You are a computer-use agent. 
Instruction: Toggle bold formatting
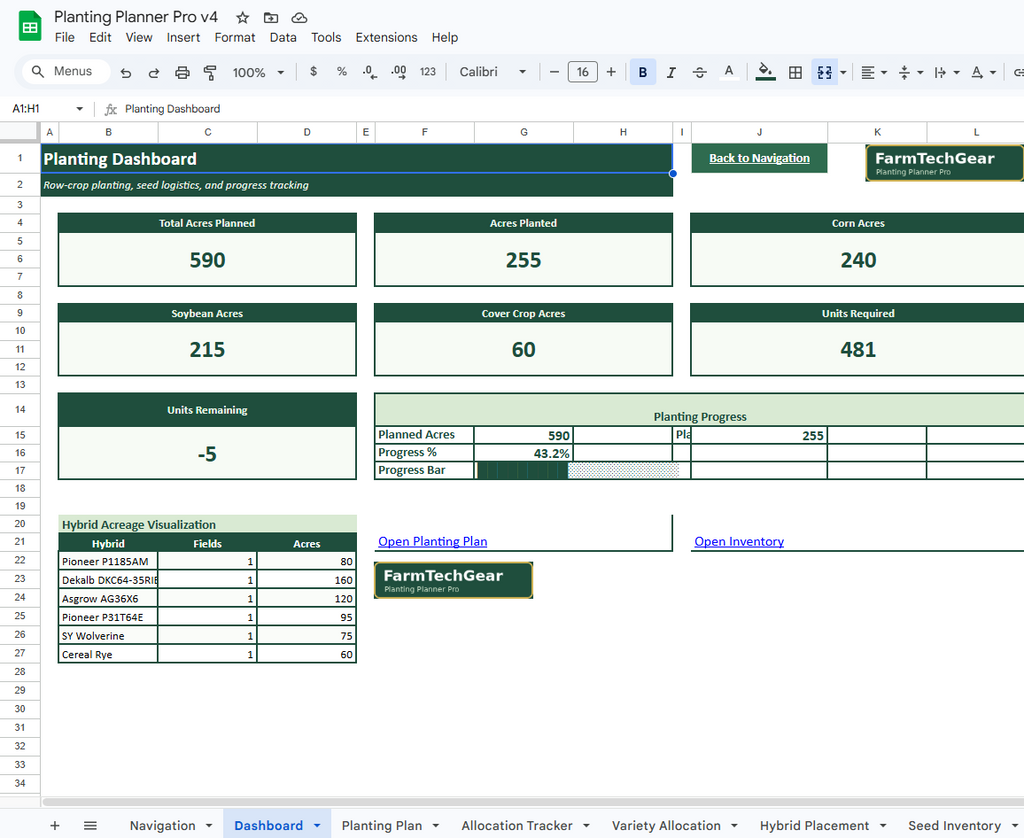coord(643,72)
